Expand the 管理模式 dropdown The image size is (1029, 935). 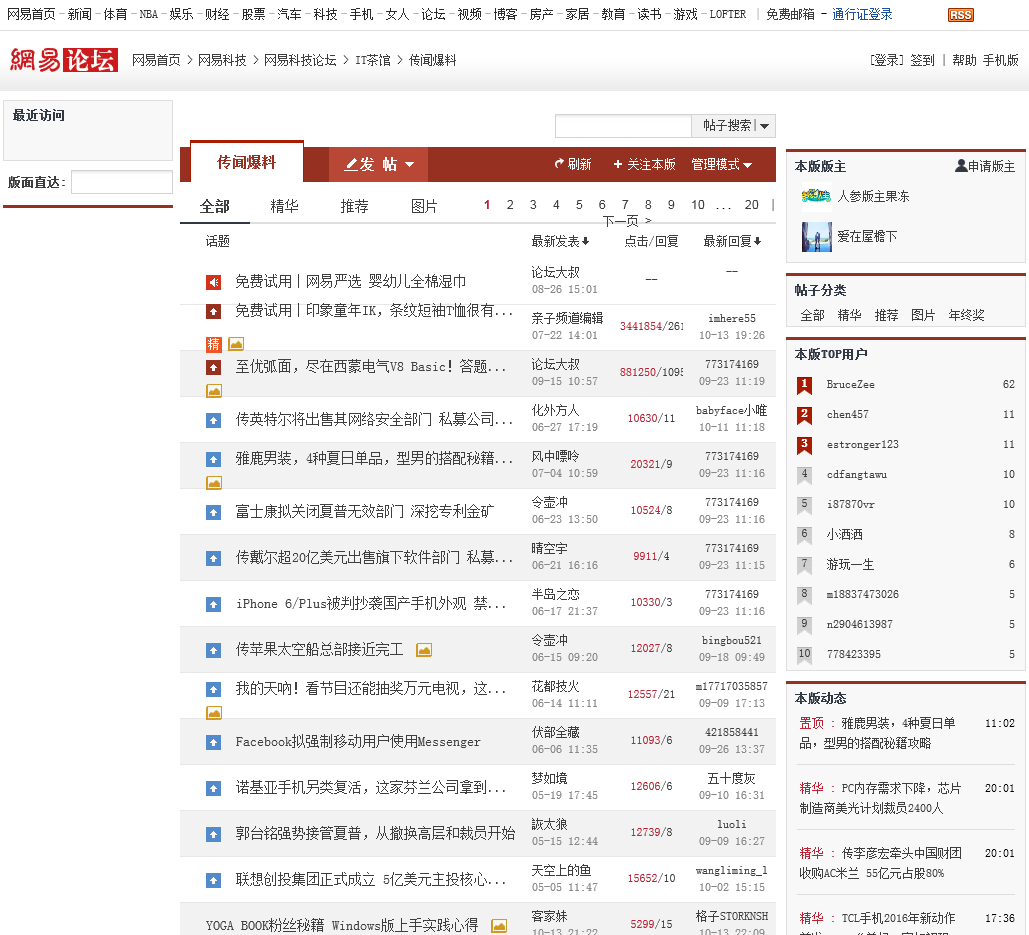(721, 164)
